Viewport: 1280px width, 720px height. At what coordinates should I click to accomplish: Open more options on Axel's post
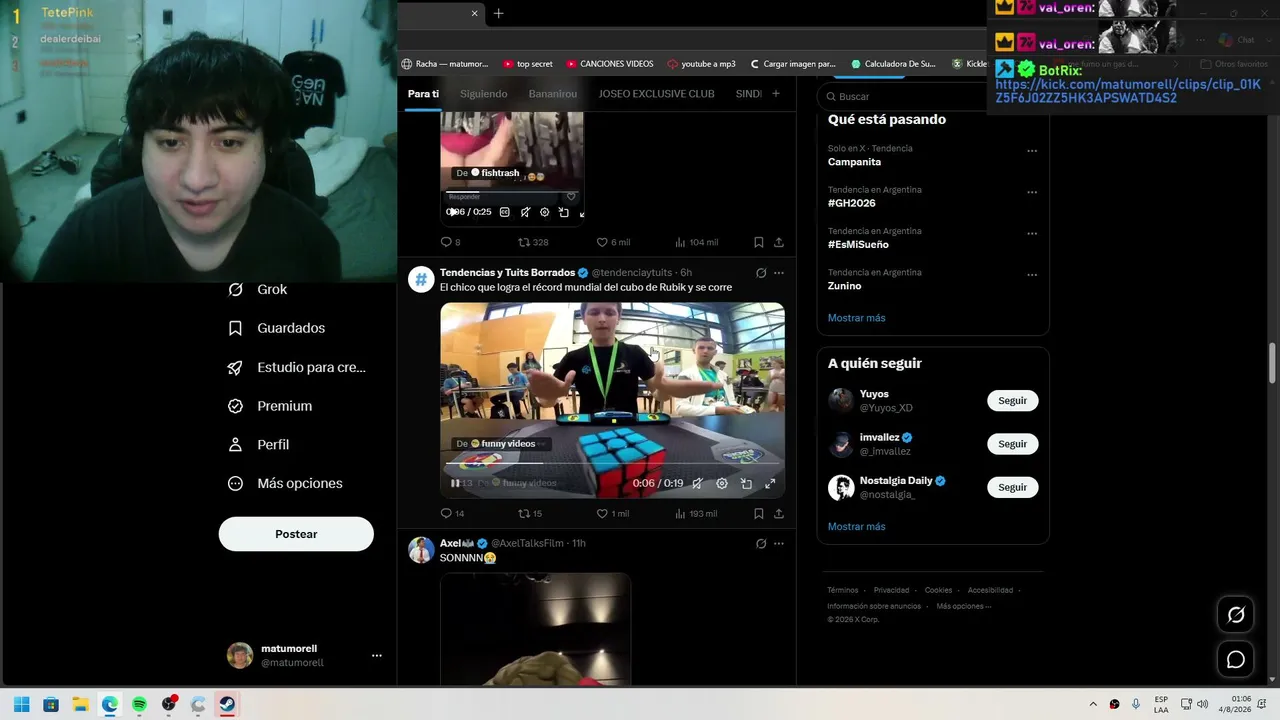(x=779, y=544)
